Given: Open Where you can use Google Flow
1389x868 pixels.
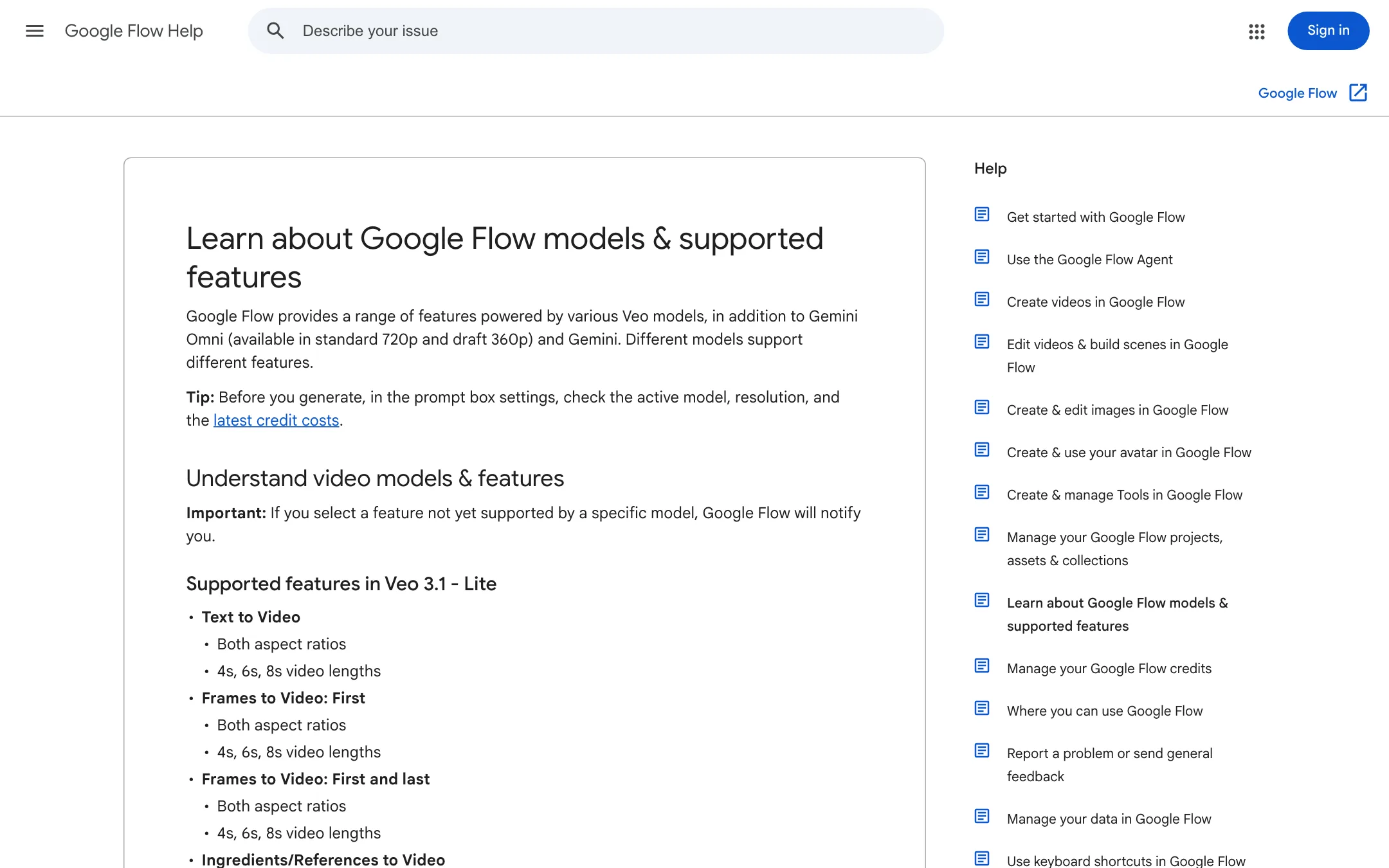Looking at the screenshot, I should coord(1105,711).
